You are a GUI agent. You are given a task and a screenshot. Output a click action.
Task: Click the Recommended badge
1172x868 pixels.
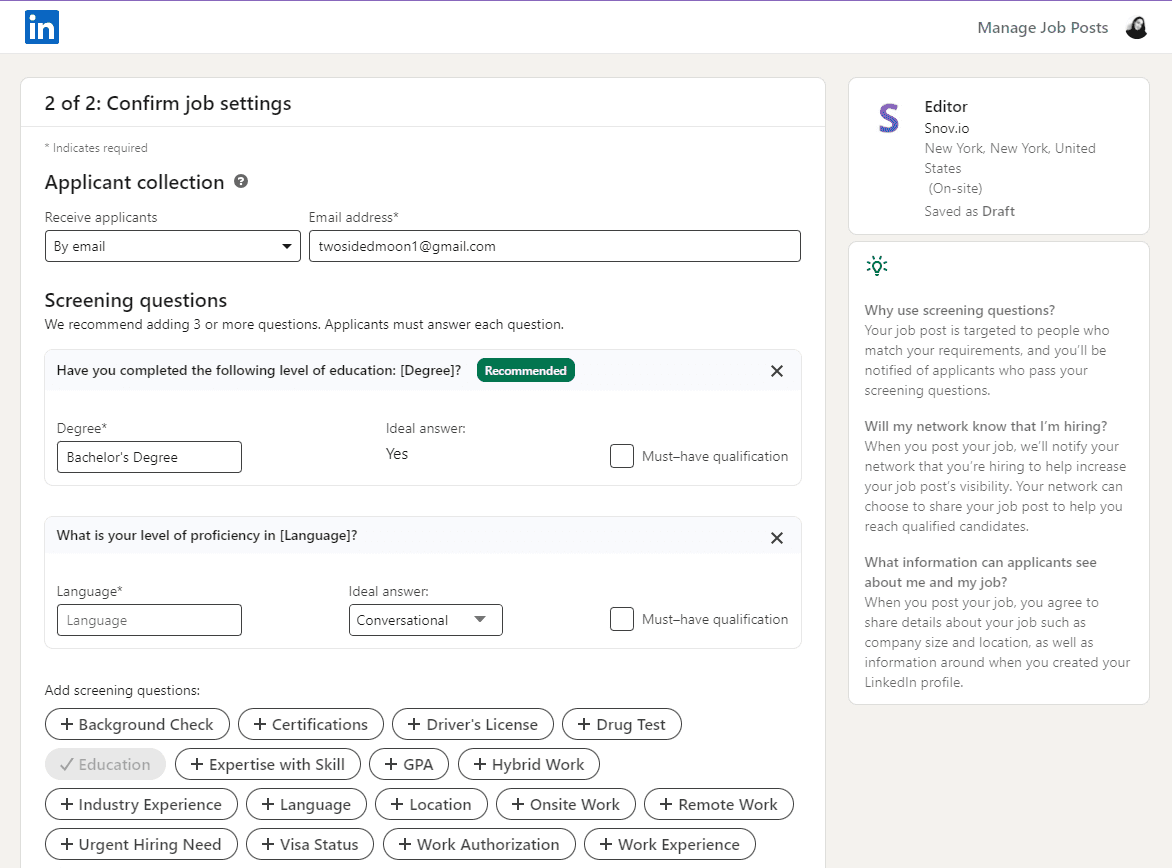[x=525, y=371]
